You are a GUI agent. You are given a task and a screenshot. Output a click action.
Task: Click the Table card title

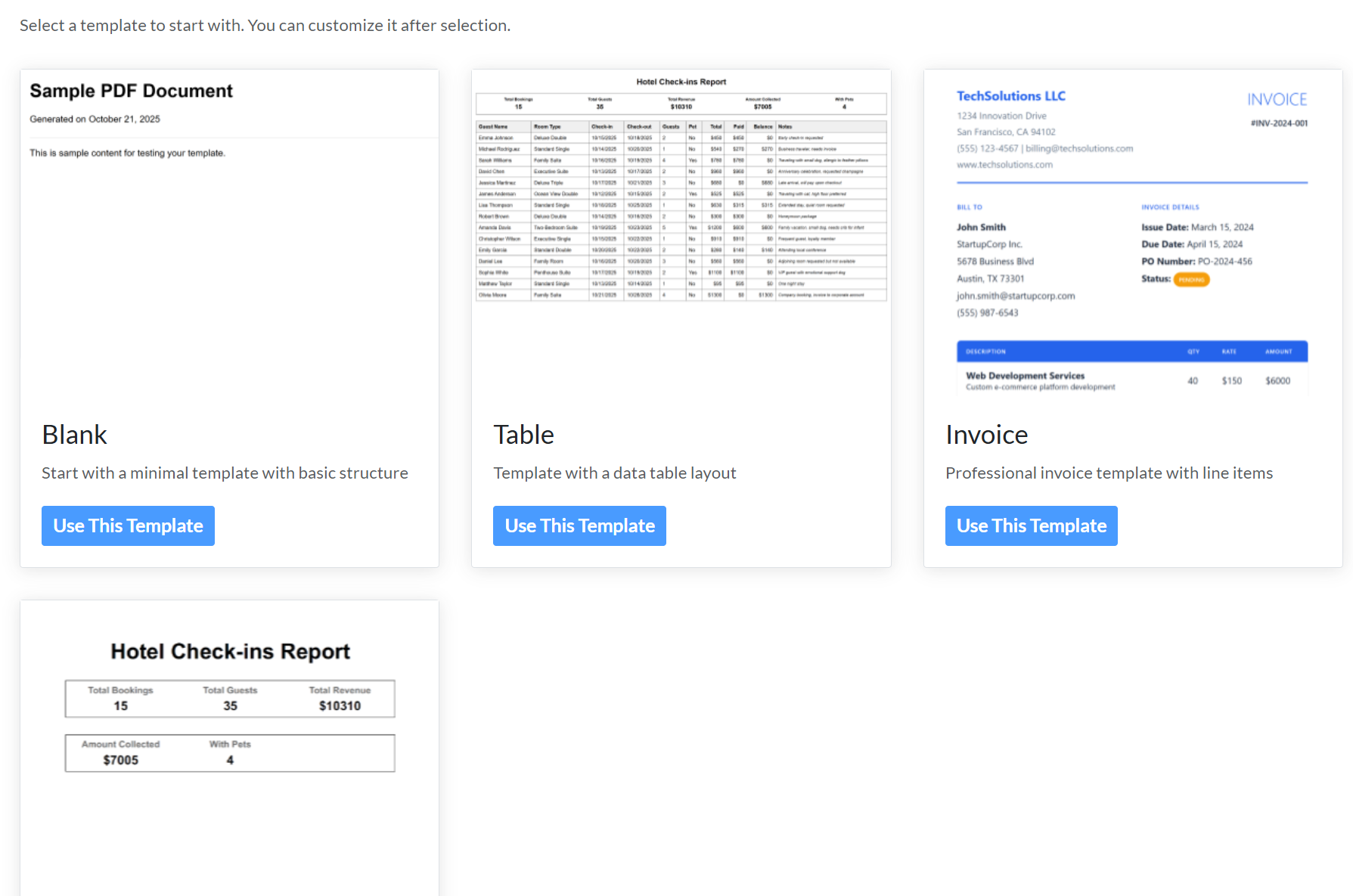point(523,435)
